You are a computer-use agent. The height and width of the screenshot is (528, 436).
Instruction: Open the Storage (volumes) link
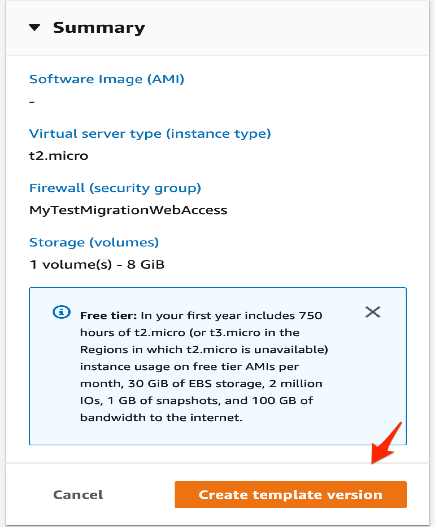point(94,242)
